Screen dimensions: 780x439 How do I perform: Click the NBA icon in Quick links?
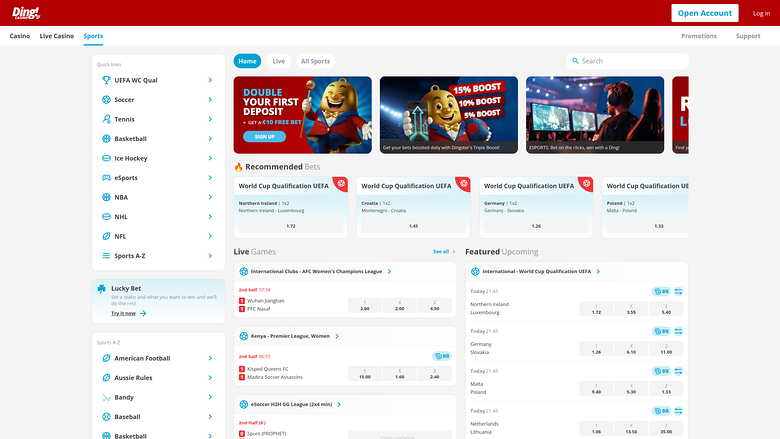pos(106,197)
